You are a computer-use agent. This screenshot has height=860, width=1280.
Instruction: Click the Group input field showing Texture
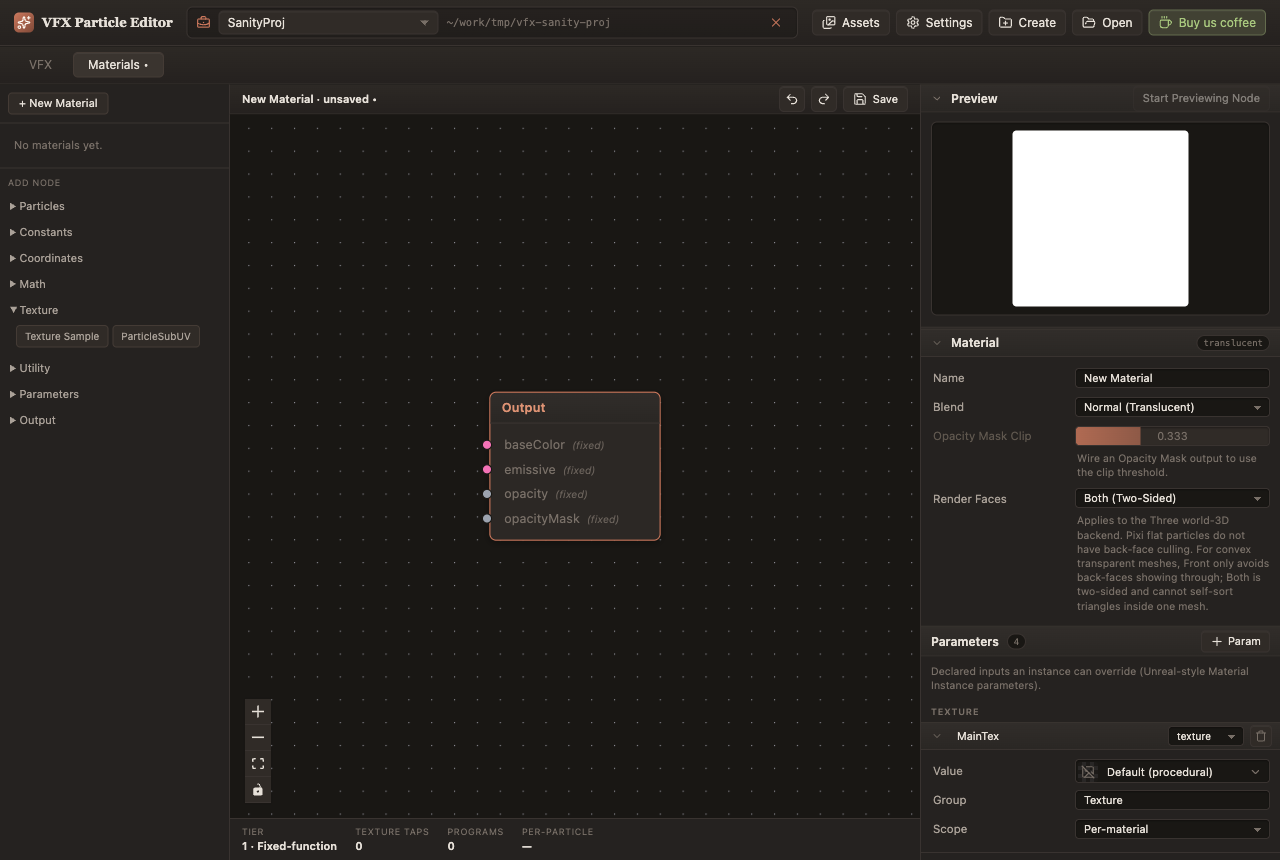click(x=1172, y=800)
